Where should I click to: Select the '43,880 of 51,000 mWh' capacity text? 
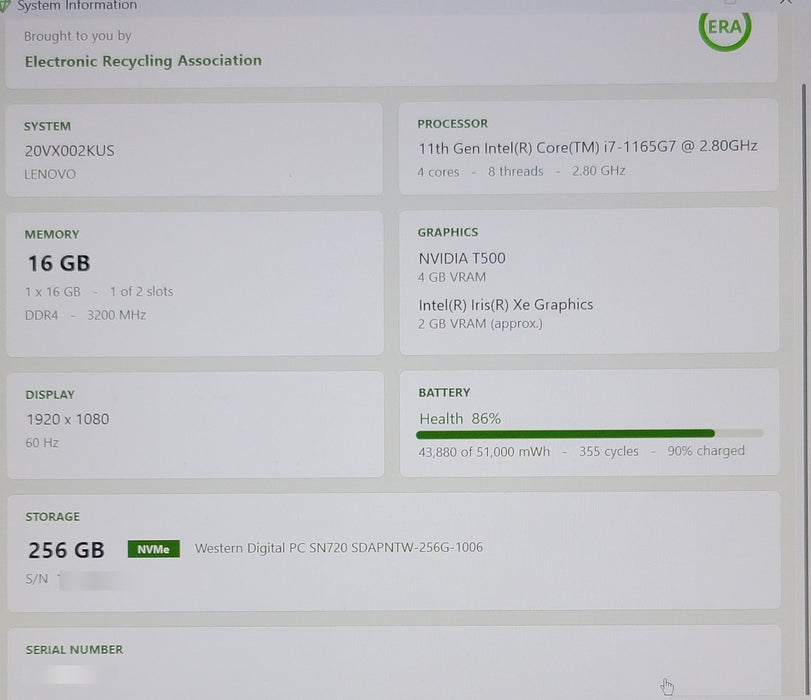click(x=484, y=452)
